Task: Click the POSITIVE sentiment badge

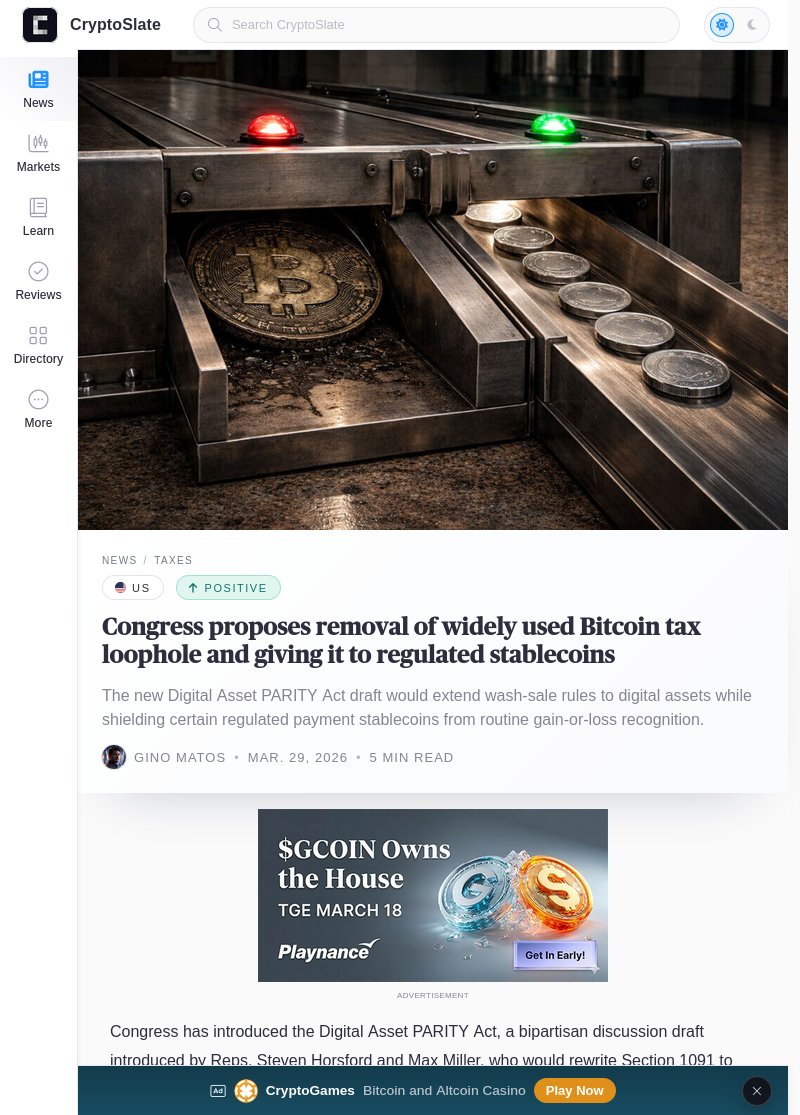Action: pyautogui.click(x=228, y=588)
